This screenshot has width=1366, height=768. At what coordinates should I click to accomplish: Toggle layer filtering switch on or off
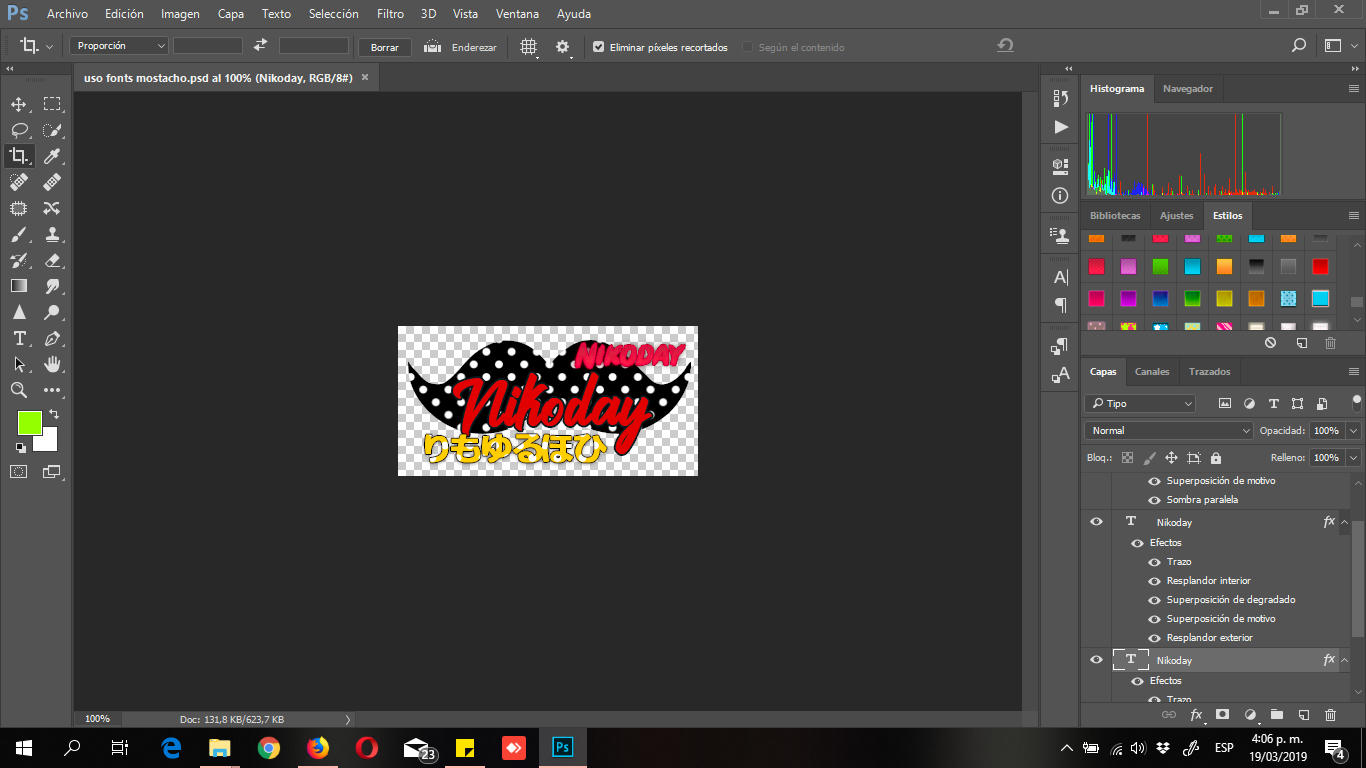tap(1356, 403)
